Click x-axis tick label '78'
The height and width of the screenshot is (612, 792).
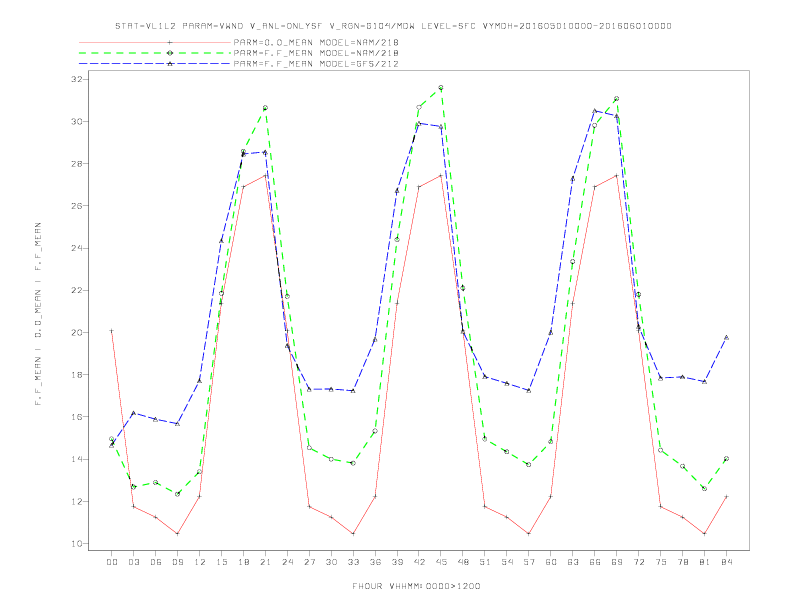click(682, 562)
